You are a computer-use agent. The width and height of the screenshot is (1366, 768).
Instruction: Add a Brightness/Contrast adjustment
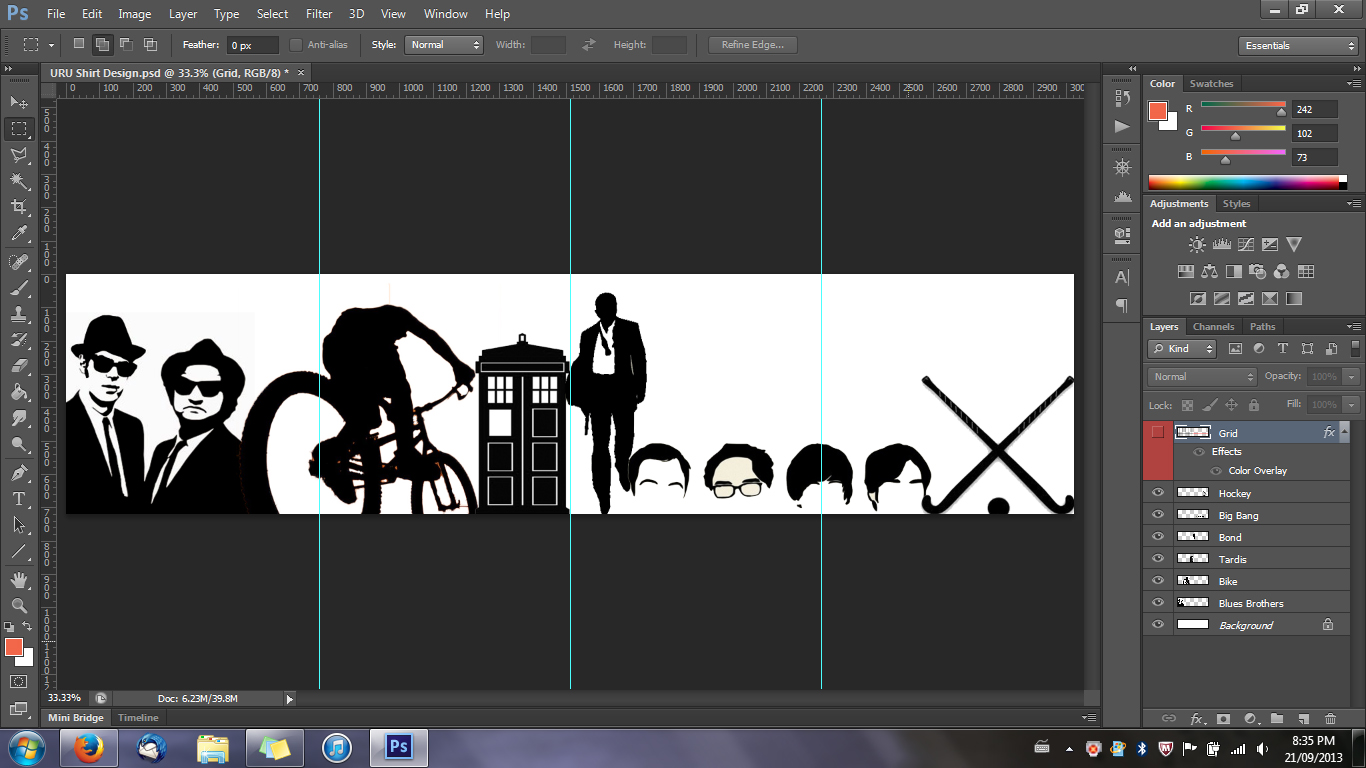(1197, 244)
